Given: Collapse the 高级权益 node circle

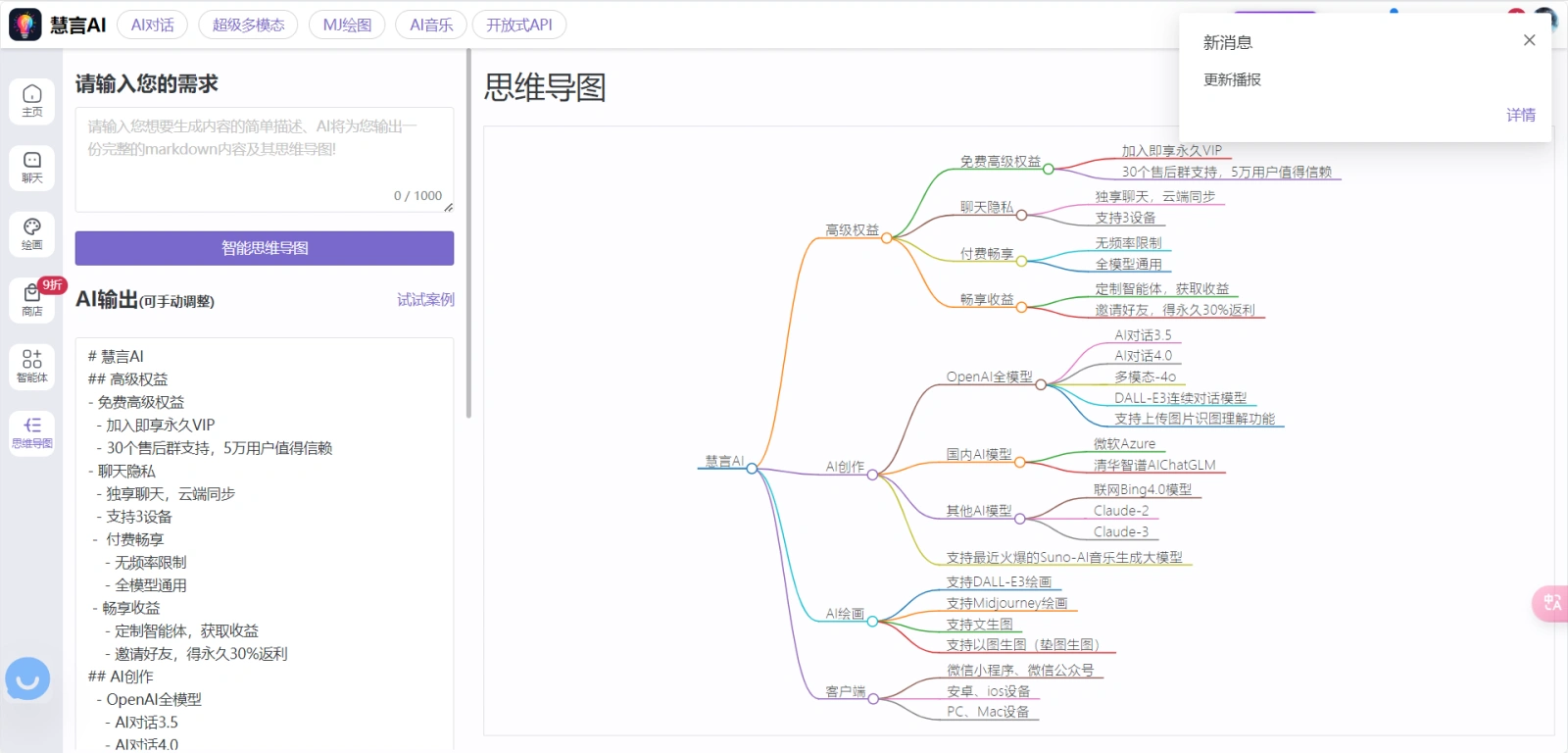Looking at the screenshot, I should tap(887, 238).
